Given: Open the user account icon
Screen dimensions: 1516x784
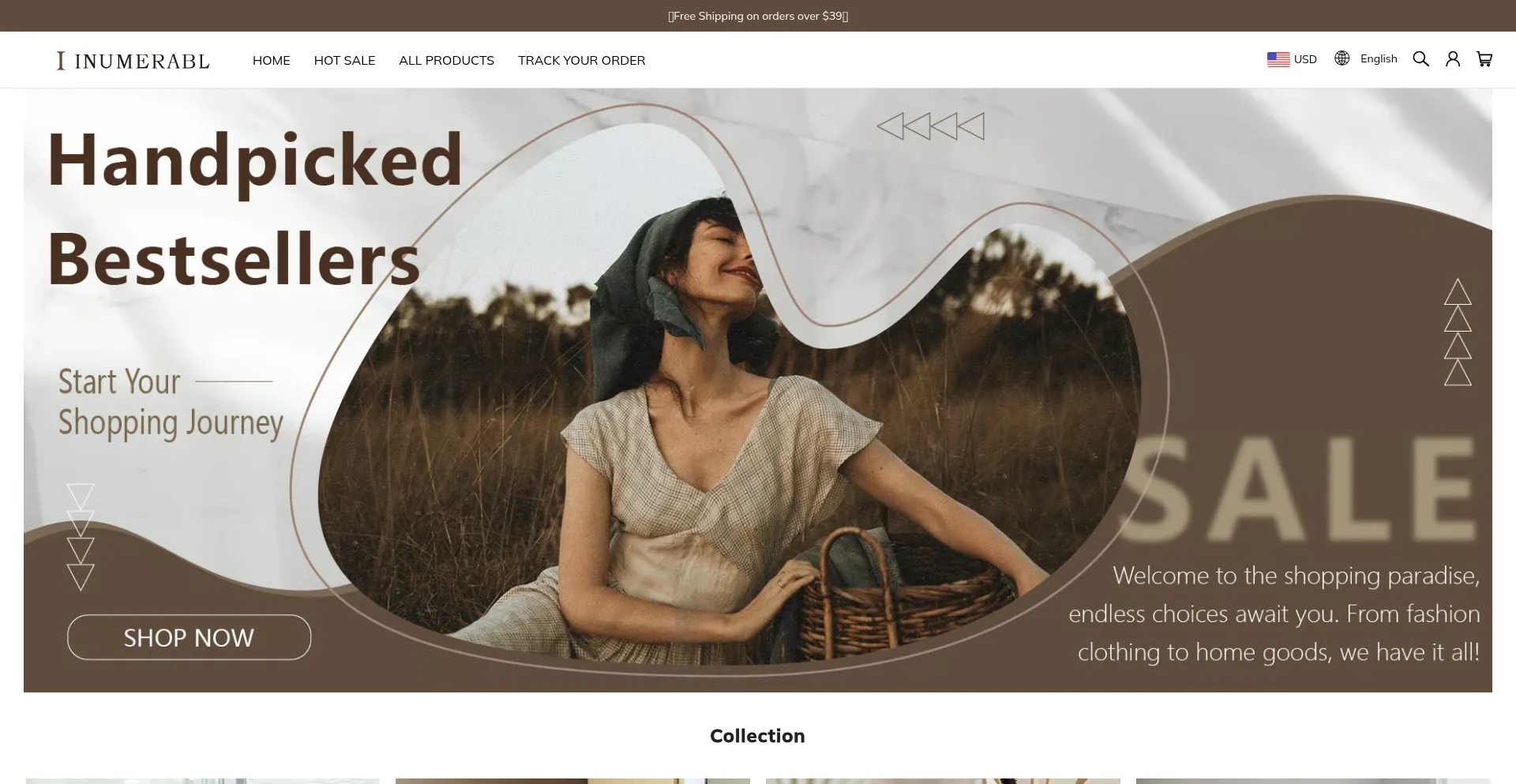Looking at the screenshot, I should tap(1453, 59).
